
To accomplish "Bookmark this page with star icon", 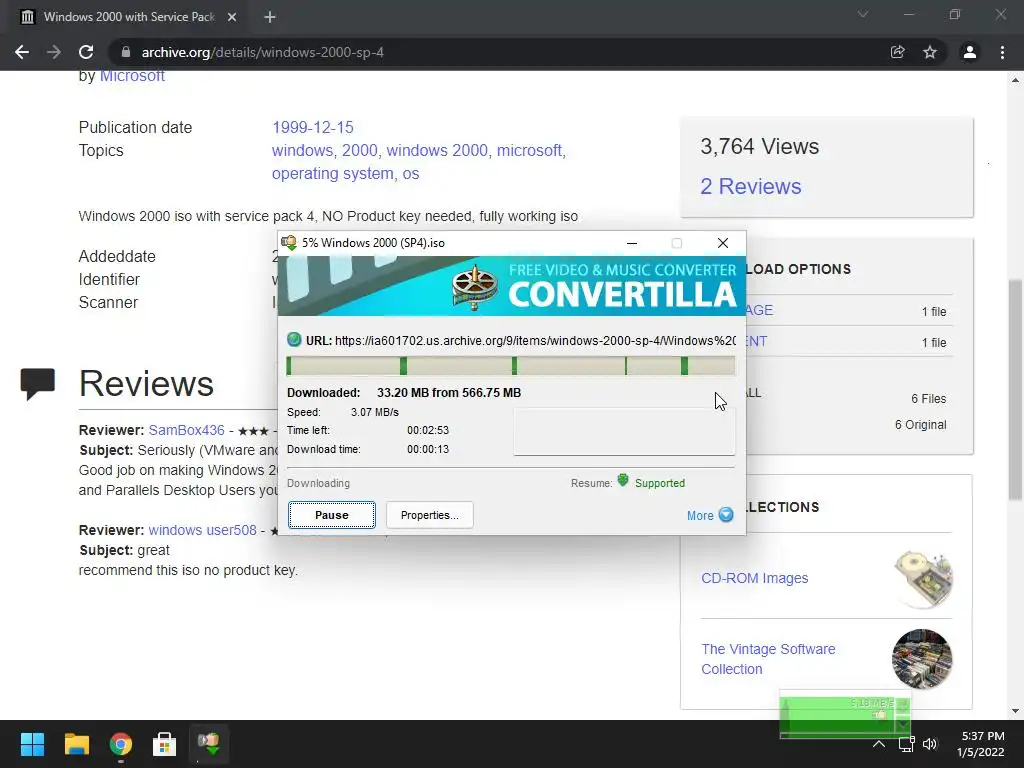I will coord(930,52).
